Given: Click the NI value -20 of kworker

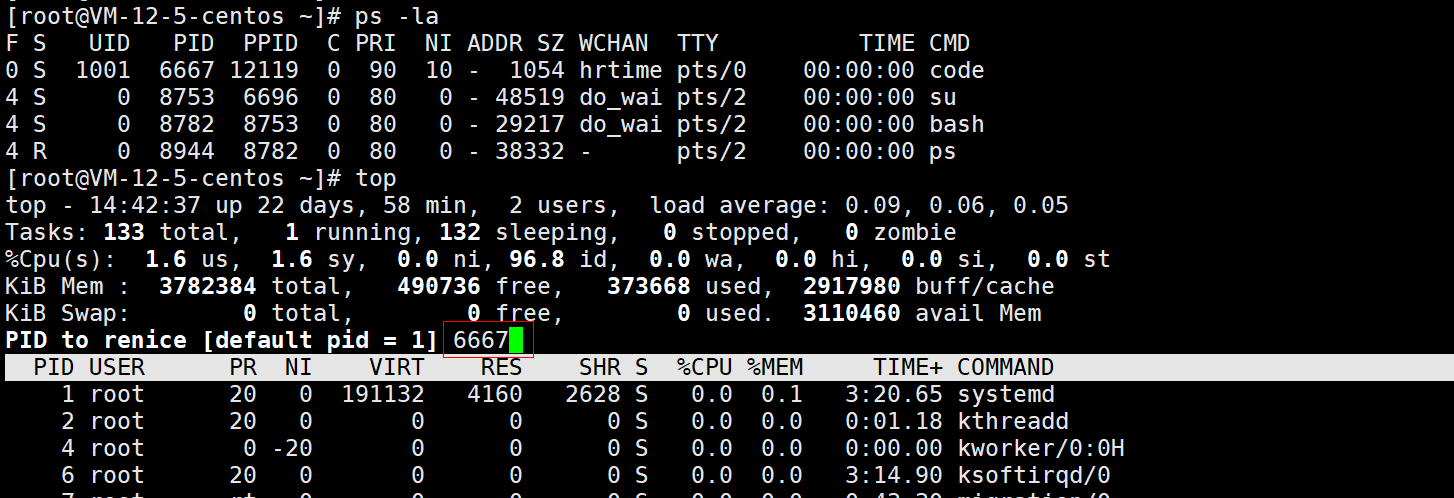Looking at the screenshot, I should [x=291, y=449].
